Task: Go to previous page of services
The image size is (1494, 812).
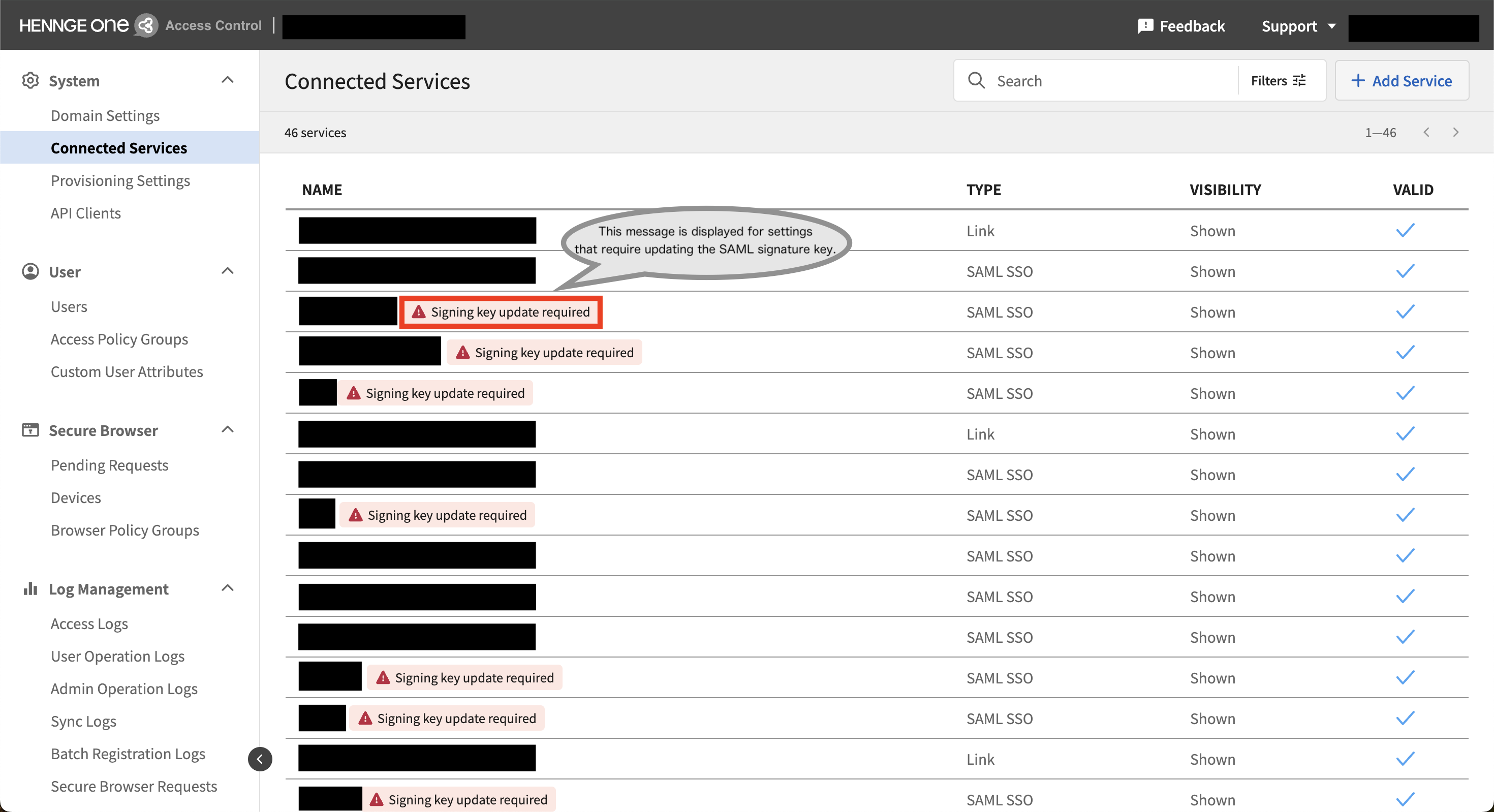Action: [1427, 132]
